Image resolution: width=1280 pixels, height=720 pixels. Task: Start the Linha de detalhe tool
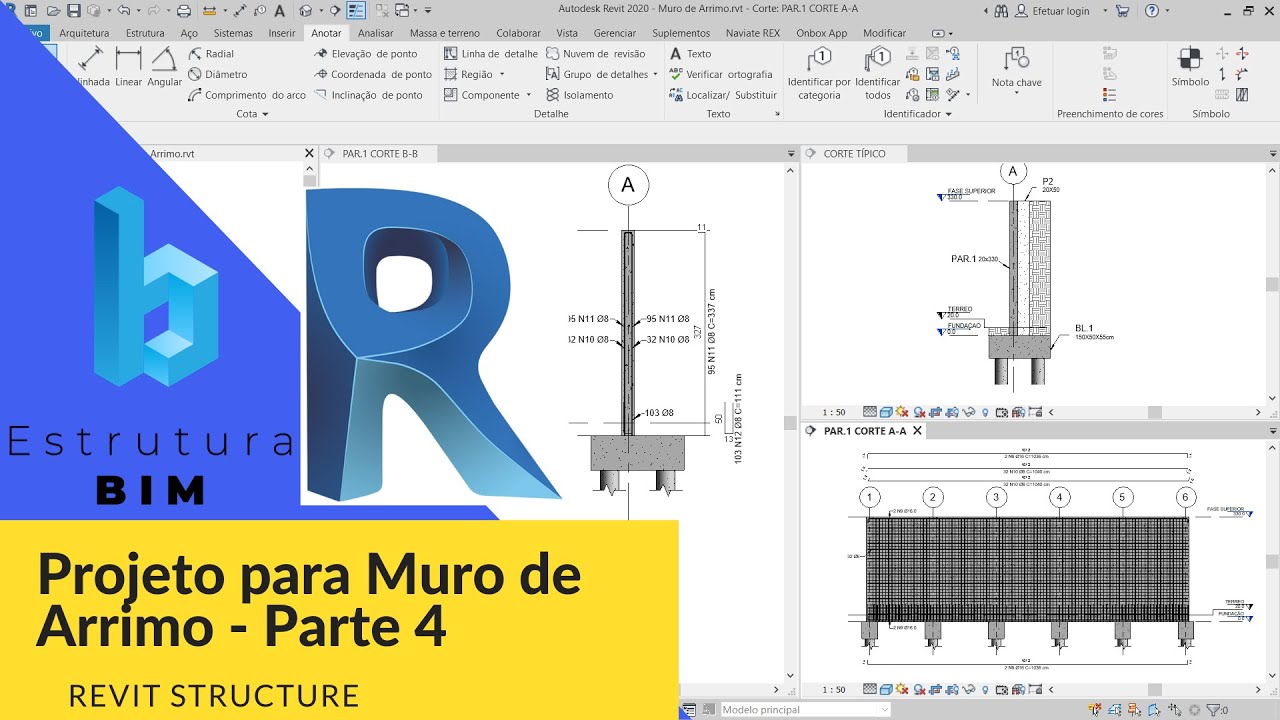tap(491, 54)
